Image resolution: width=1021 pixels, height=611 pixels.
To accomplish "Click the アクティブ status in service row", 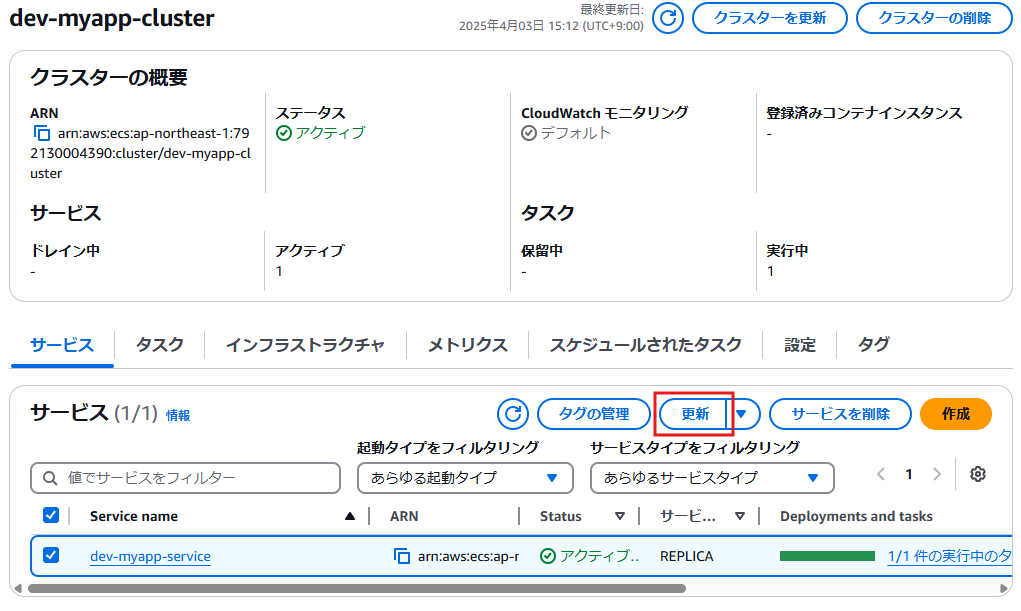I will (x=591, y=556).
